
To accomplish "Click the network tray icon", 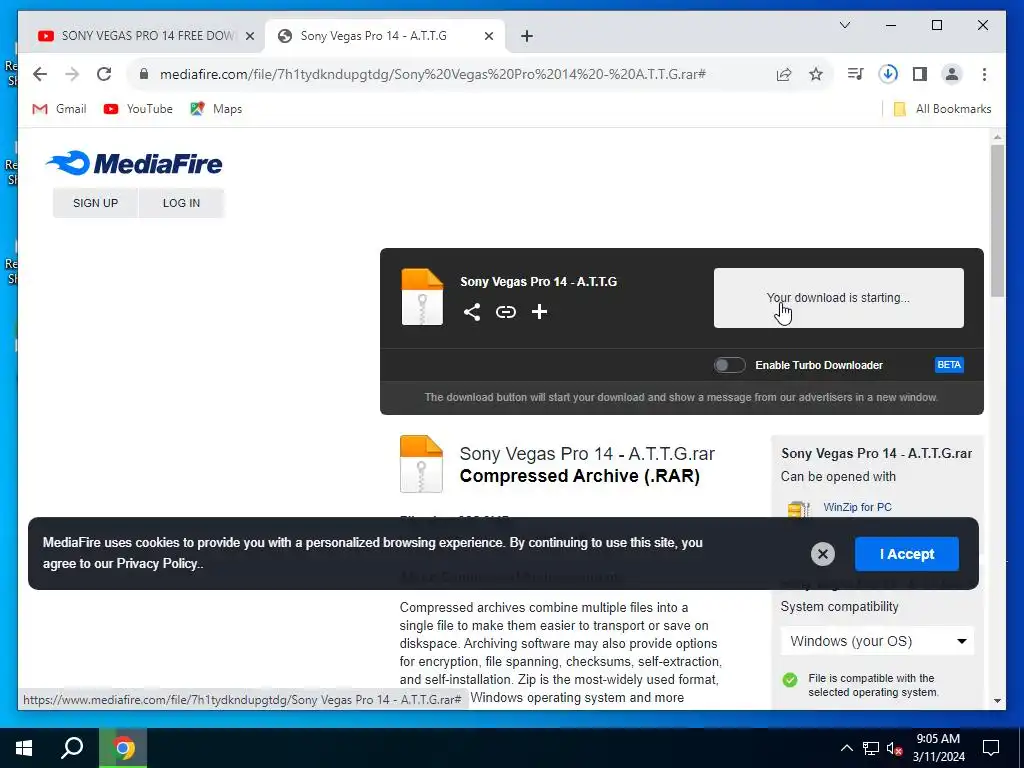I will click(871, 748).
